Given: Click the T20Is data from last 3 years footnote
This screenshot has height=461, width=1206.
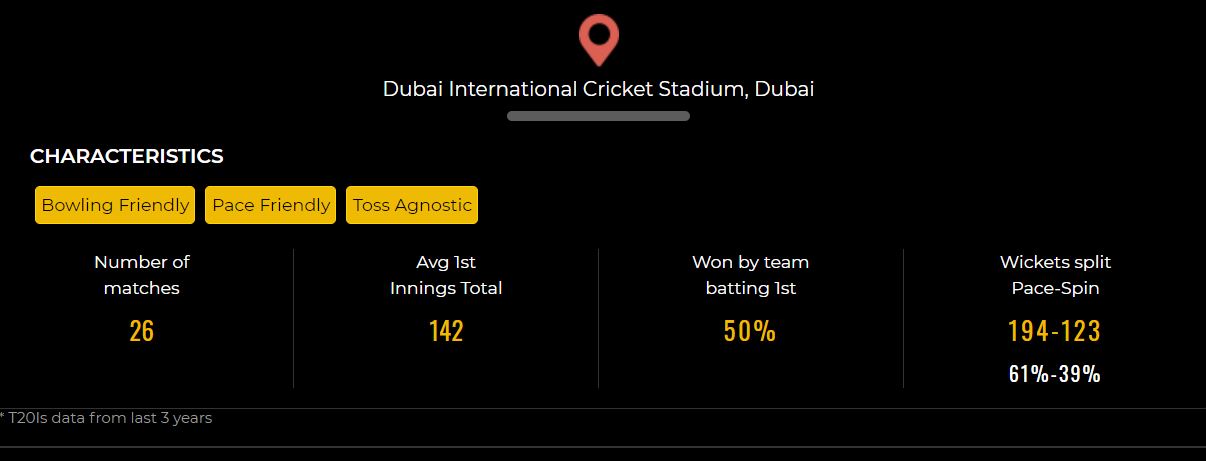Looking at the screenshot, I should coord(106,418).
